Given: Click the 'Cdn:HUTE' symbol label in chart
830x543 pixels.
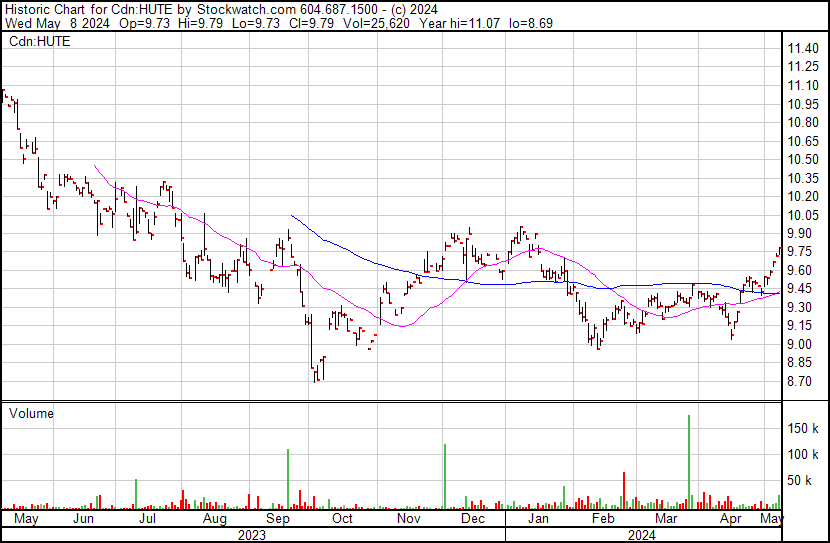Looking at the screenshot, I should [x=40, y=41].
